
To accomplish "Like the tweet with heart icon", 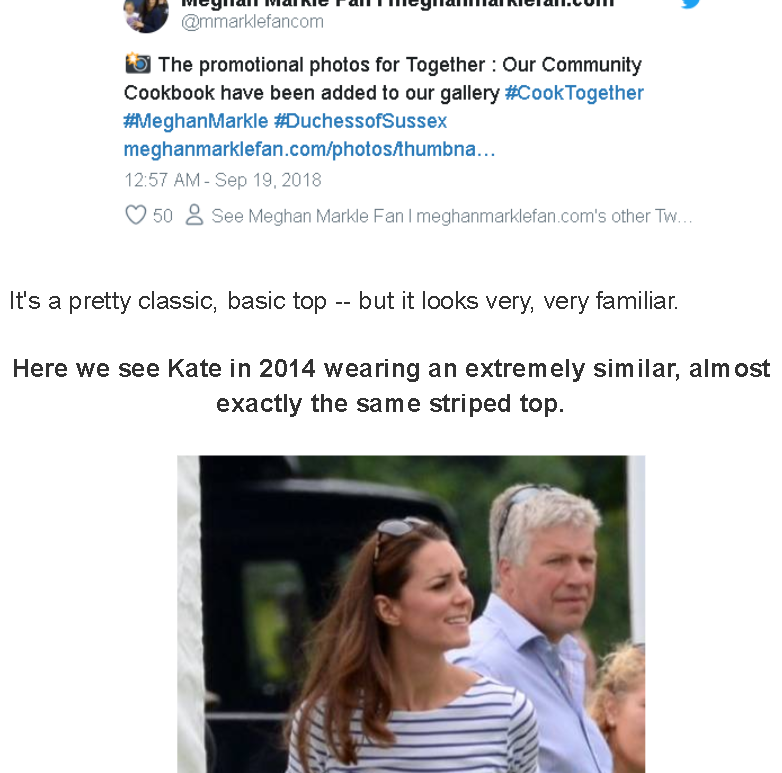I will point(135,215).
